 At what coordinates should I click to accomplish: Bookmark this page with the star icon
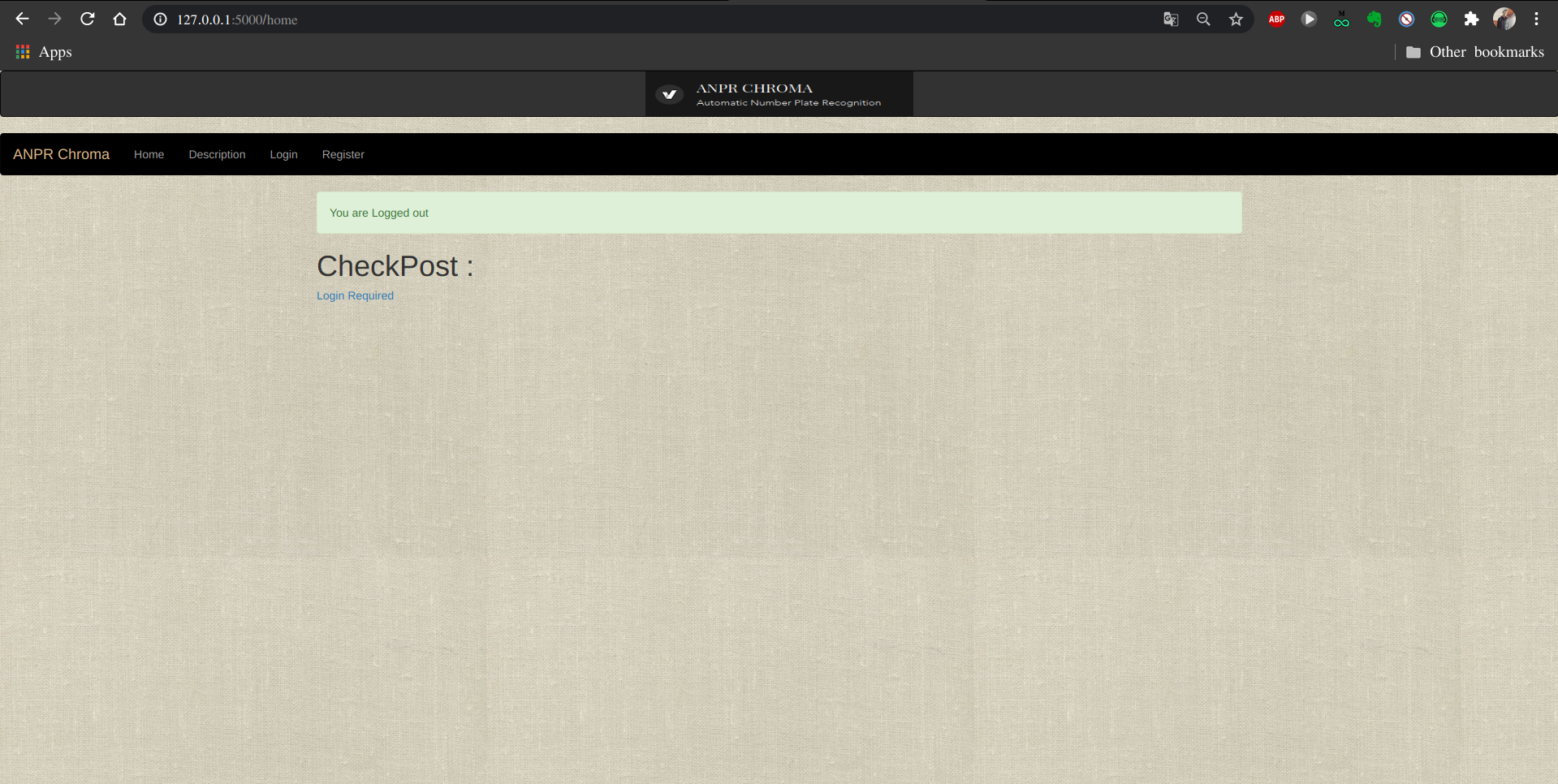click(x=1236, y=19)
